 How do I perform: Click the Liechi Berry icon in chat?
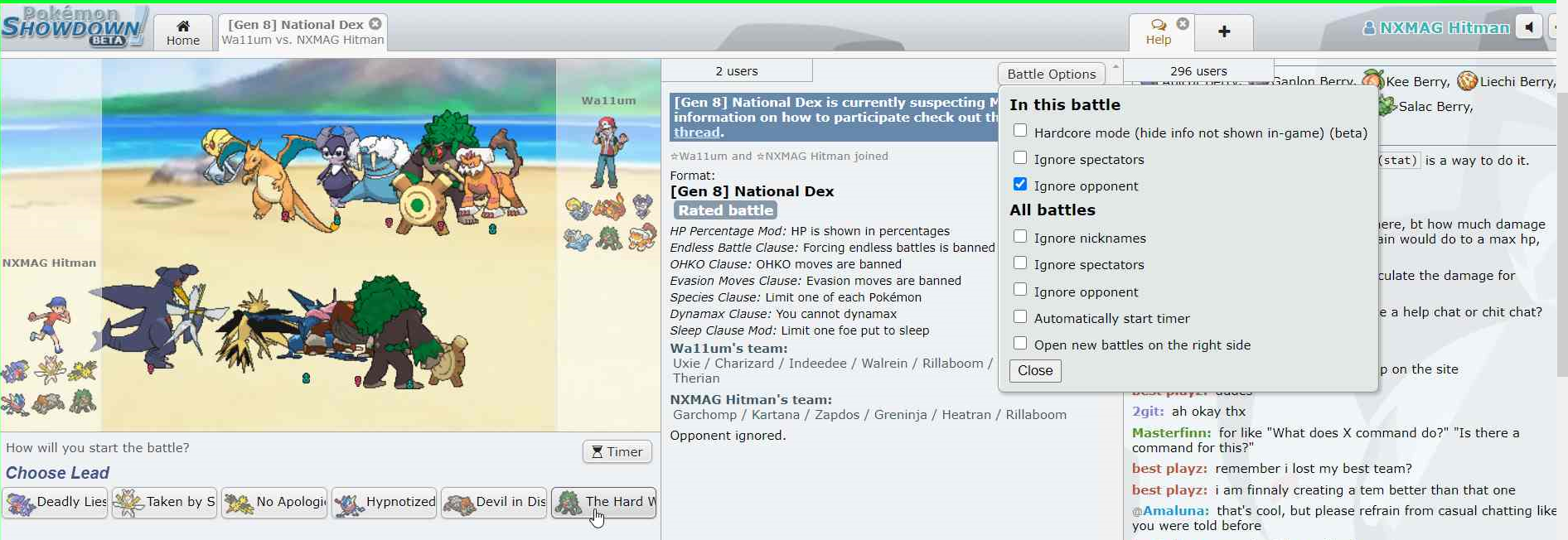(x=1467, y=80)
